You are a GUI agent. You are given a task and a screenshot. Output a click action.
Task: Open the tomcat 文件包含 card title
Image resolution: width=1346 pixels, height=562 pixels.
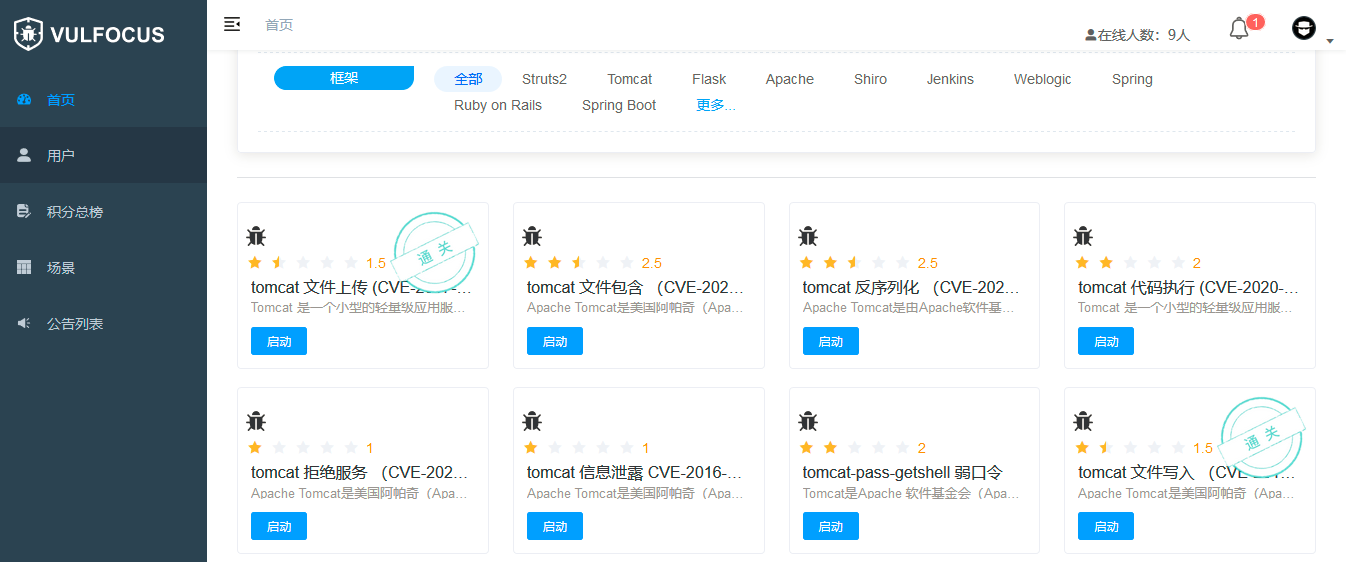pyautogui.click(x=636, y=288)
